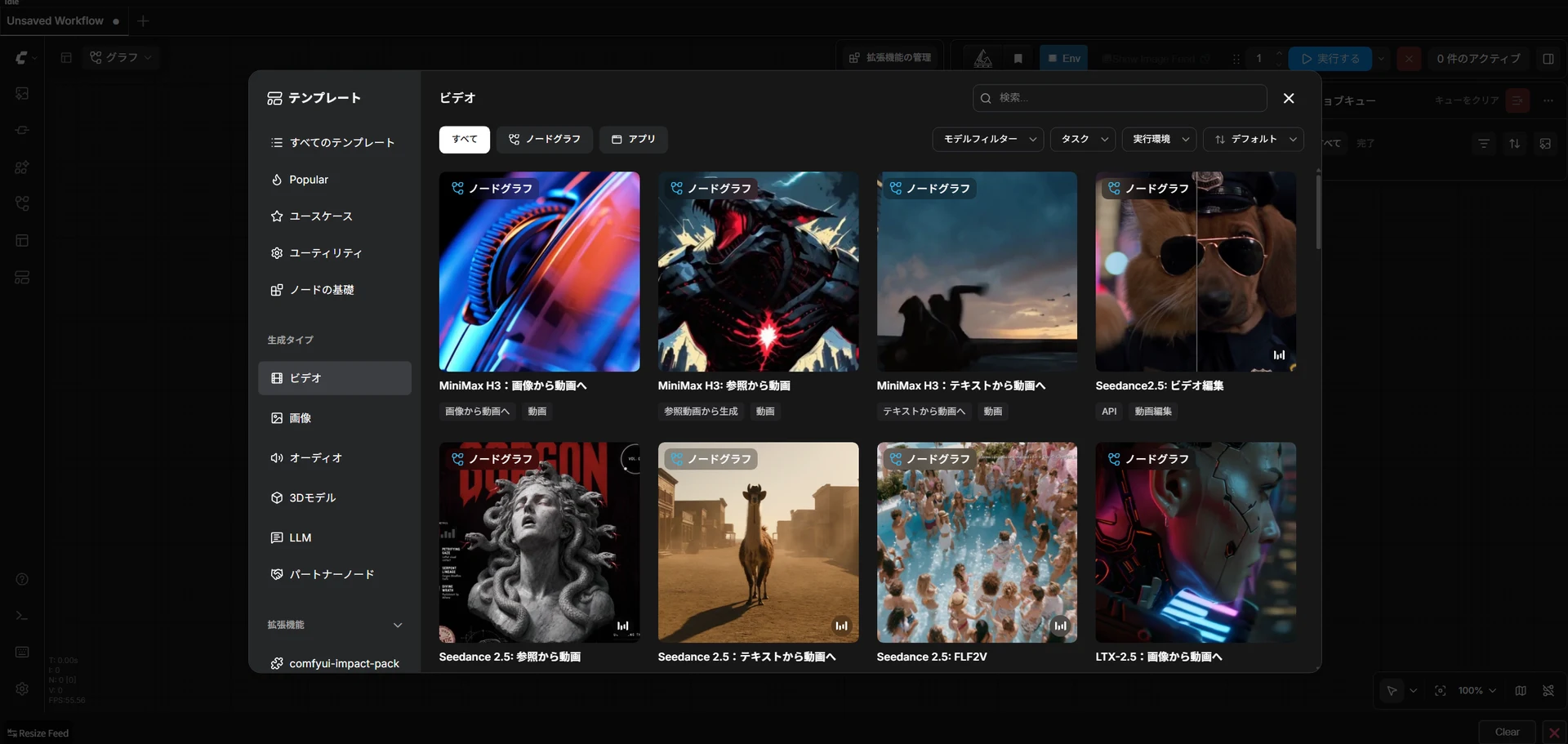Select the 画像 generation type
The width and height of the screenshot is (1568, 744).
(x=335, y=418)
